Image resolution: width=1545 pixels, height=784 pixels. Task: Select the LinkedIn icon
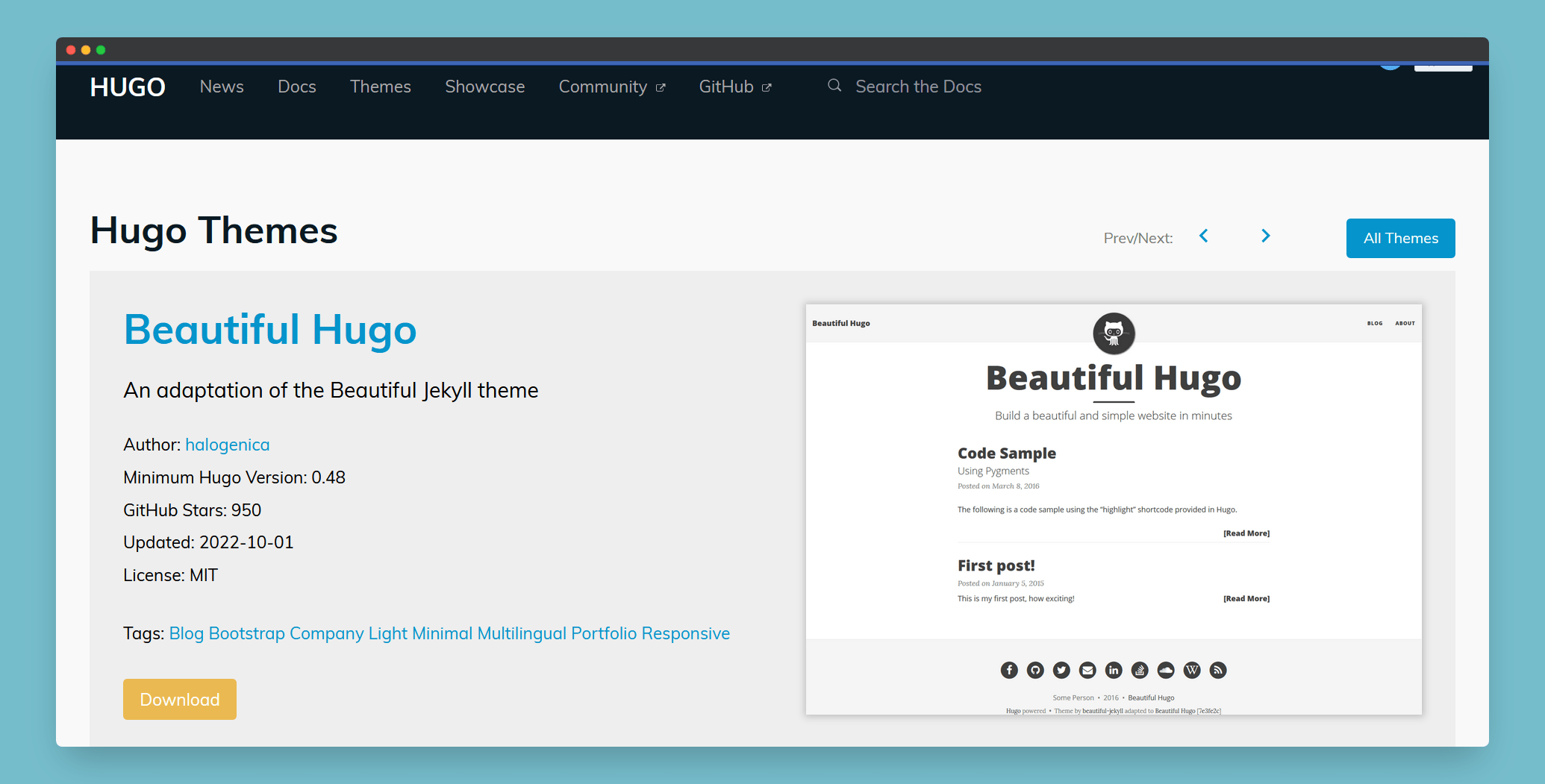1113,670
